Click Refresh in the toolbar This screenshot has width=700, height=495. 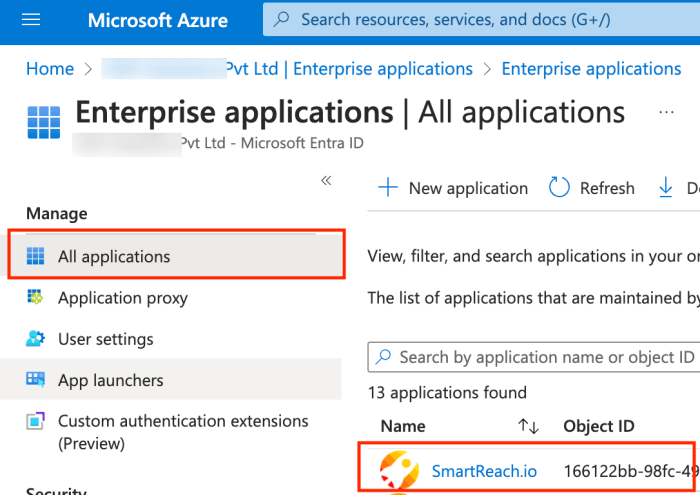(592, 188)
